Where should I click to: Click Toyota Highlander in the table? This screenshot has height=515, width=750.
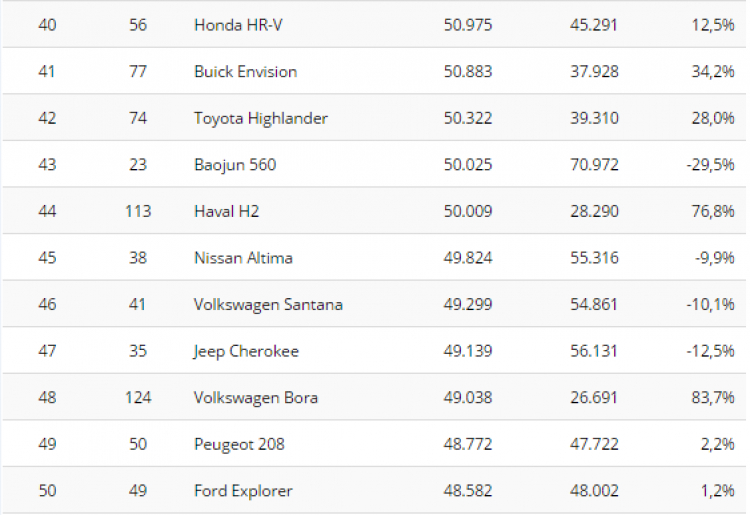(x=261, y=118)
